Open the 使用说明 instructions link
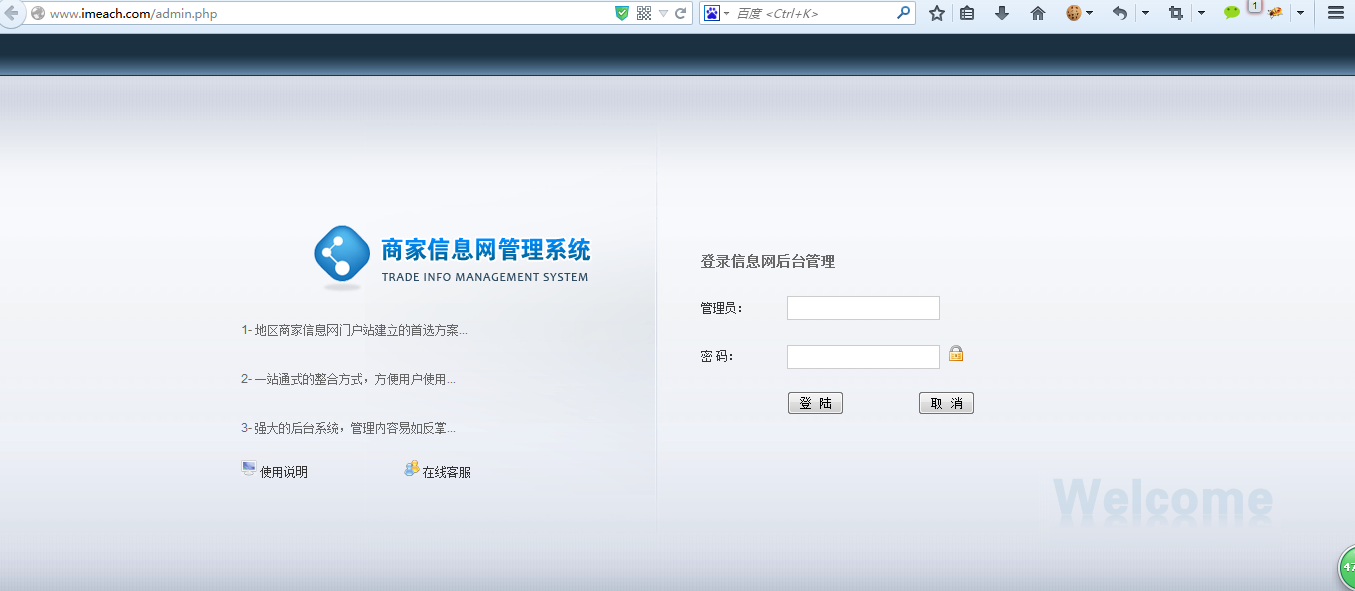 (284, 472)
